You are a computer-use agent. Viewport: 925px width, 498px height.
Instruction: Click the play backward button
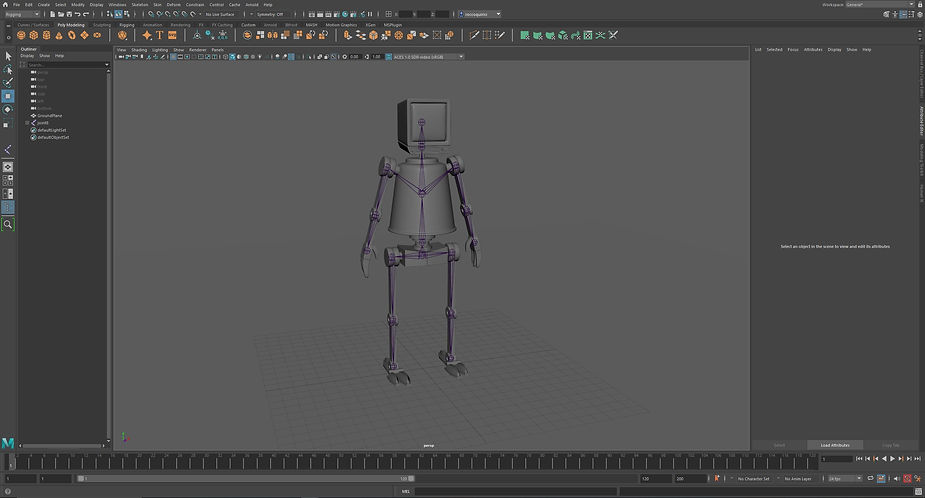tap(884, 458)
